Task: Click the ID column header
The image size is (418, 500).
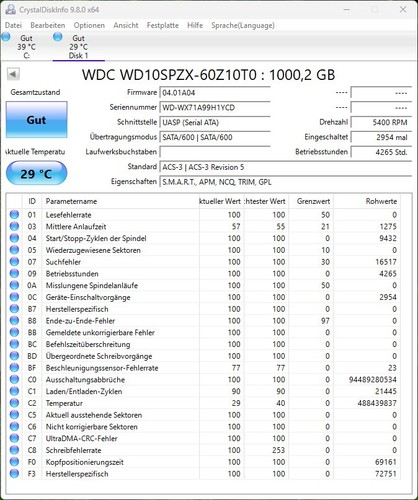Action: point(32,201)
